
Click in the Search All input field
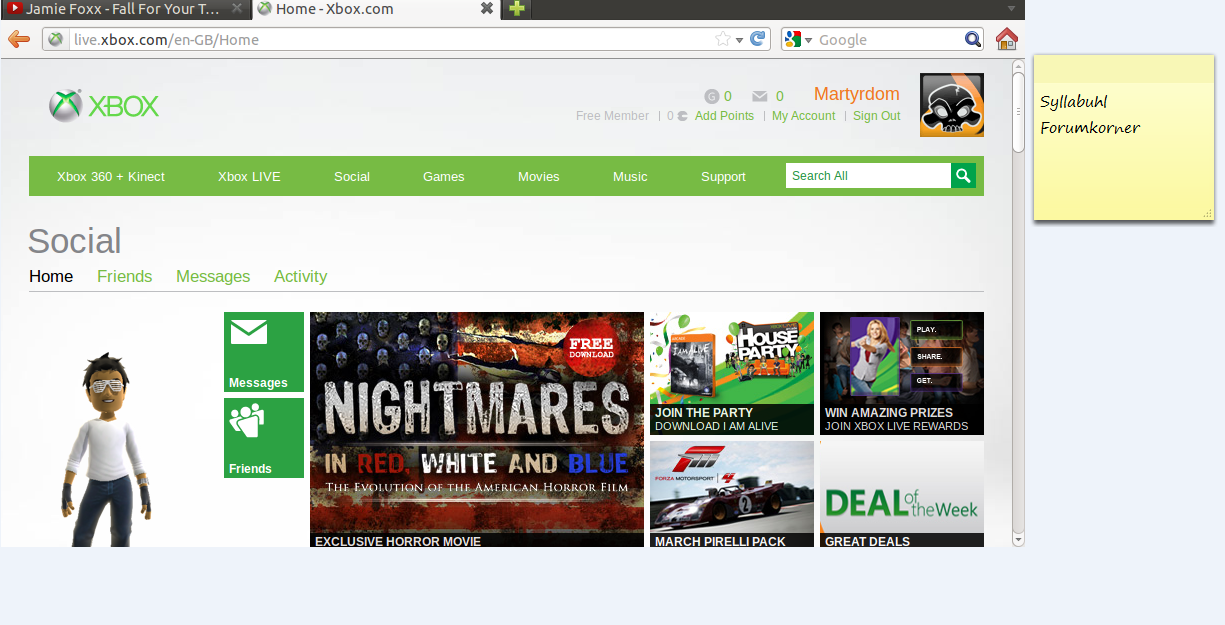coord(868,176)
